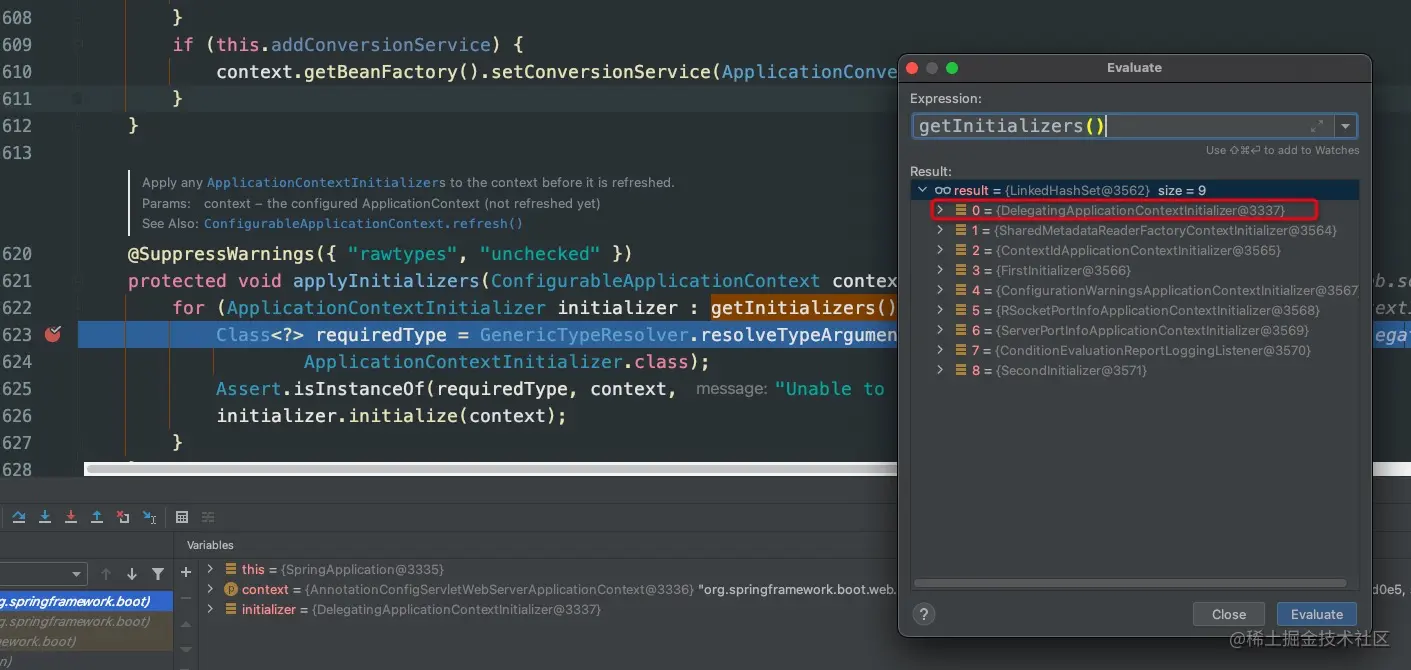Expand element 1 SharedMetadataReaderFactoryContextInitializer
The height and width of the screenshot is (670, 1411).
coord(940,230)
